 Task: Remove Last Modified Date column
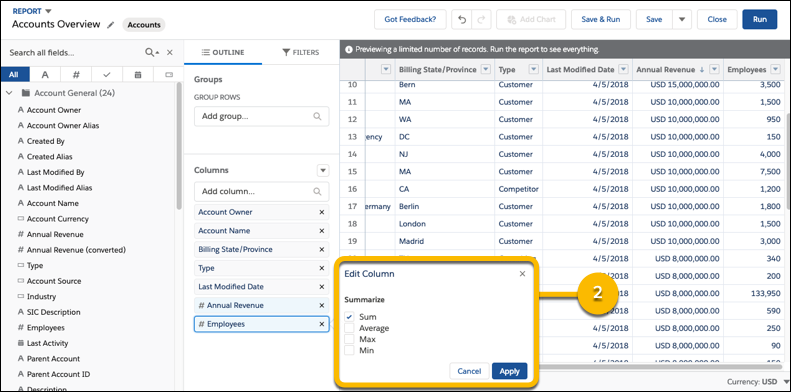click(x=321, y=287)
